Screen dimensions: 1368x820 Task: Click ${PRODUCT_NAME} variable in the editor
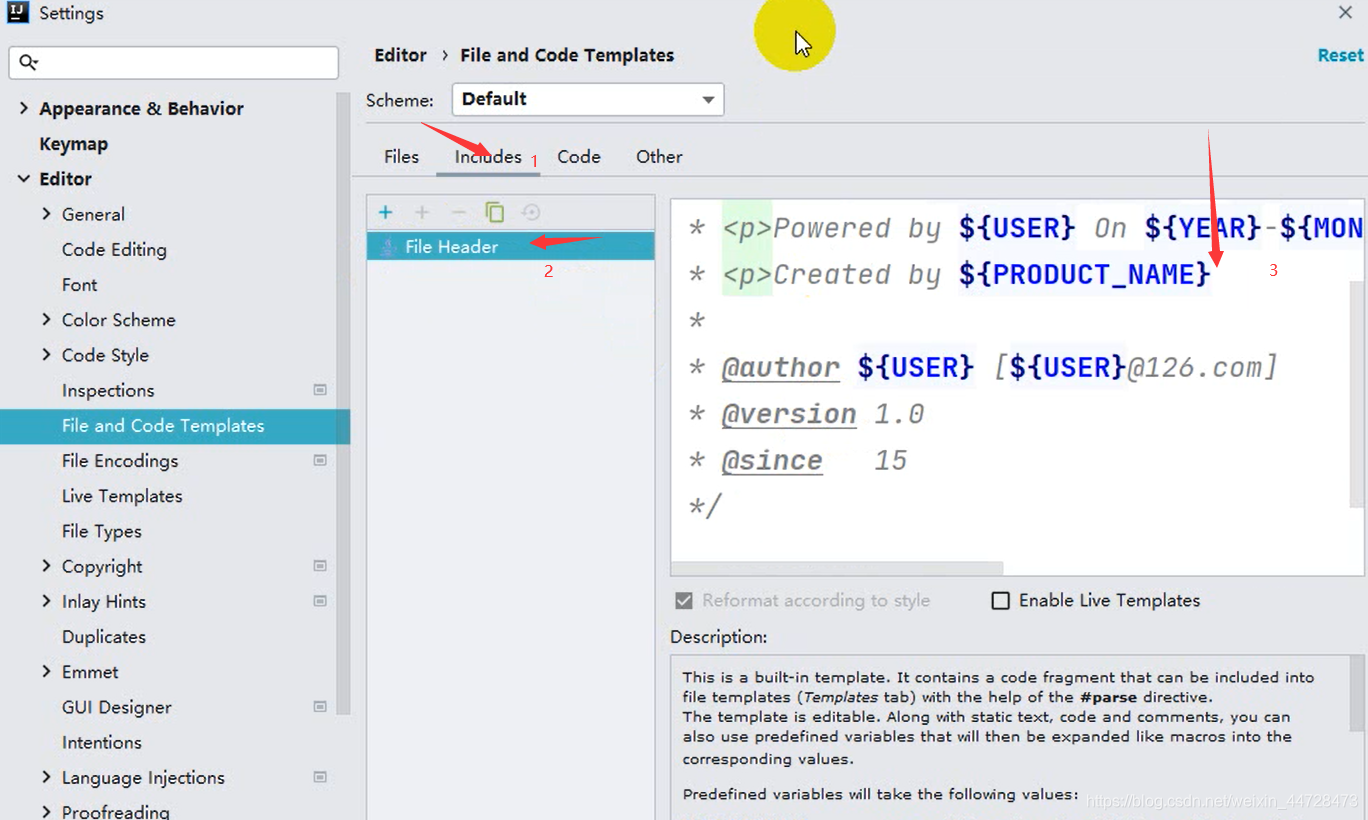[x=1085, y=275]
